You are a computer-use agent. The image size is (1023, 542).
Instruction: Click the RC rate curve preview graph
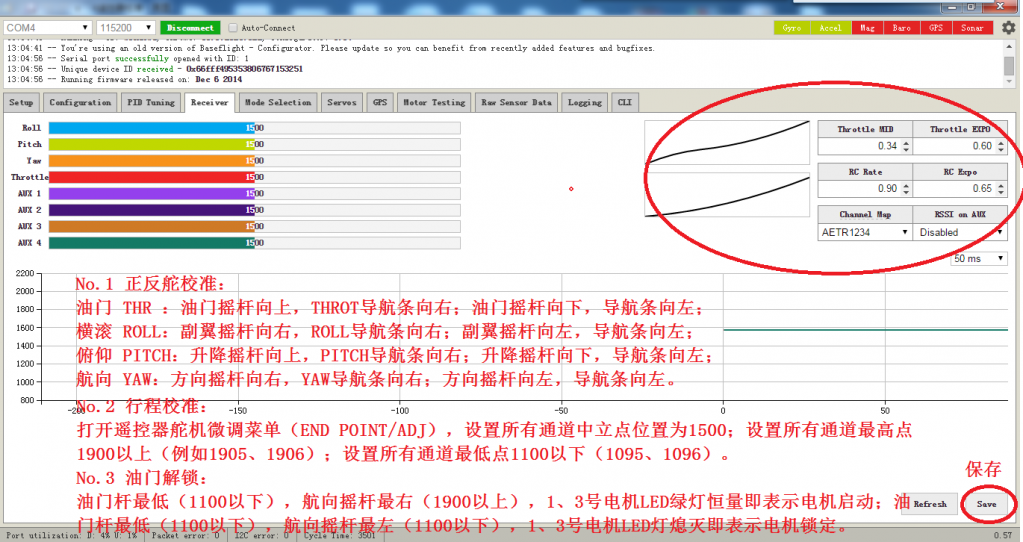[x=727, y=195]
